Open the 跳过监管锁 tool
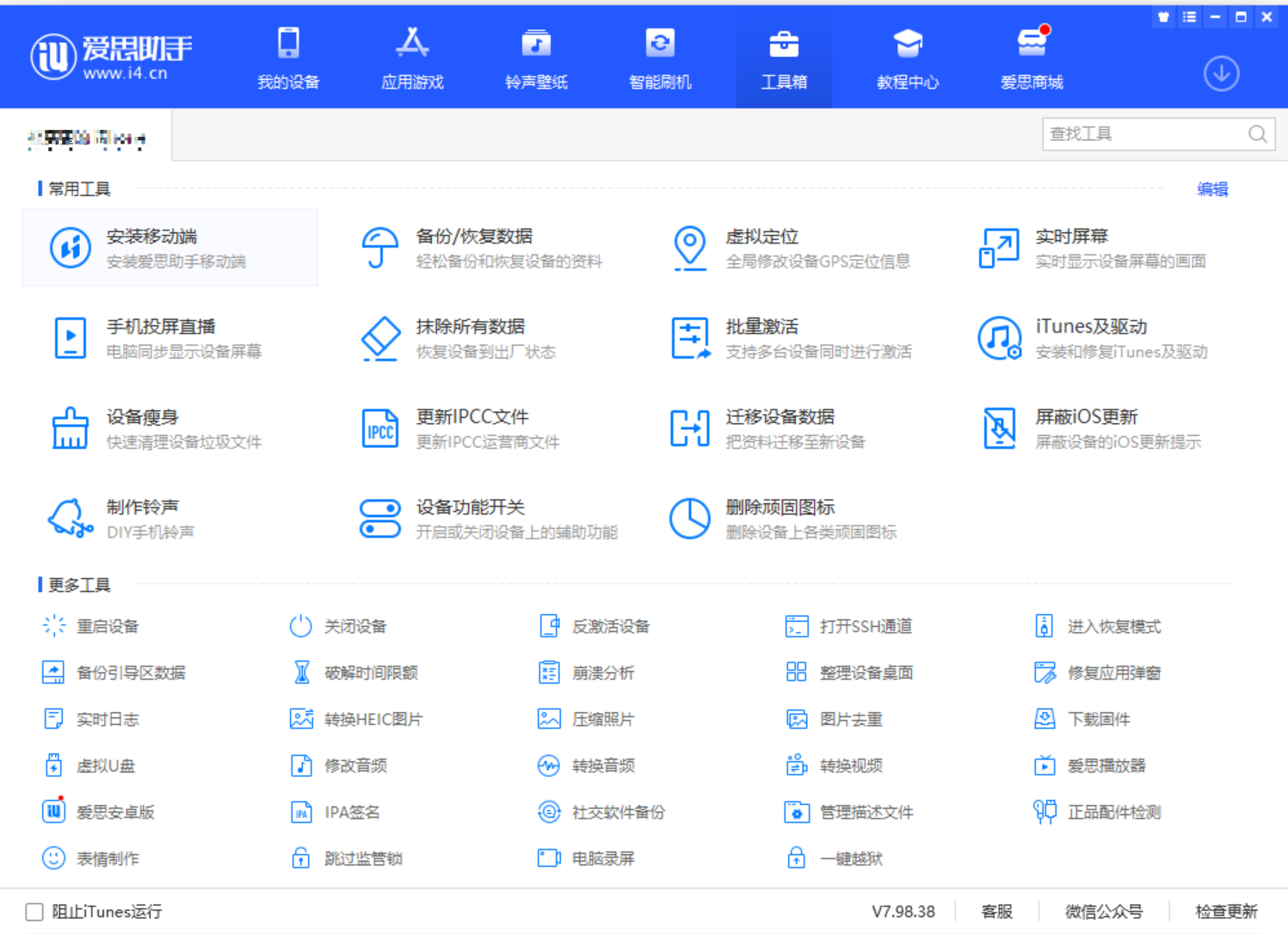1288x934 pixels. (x=347, y=857)
